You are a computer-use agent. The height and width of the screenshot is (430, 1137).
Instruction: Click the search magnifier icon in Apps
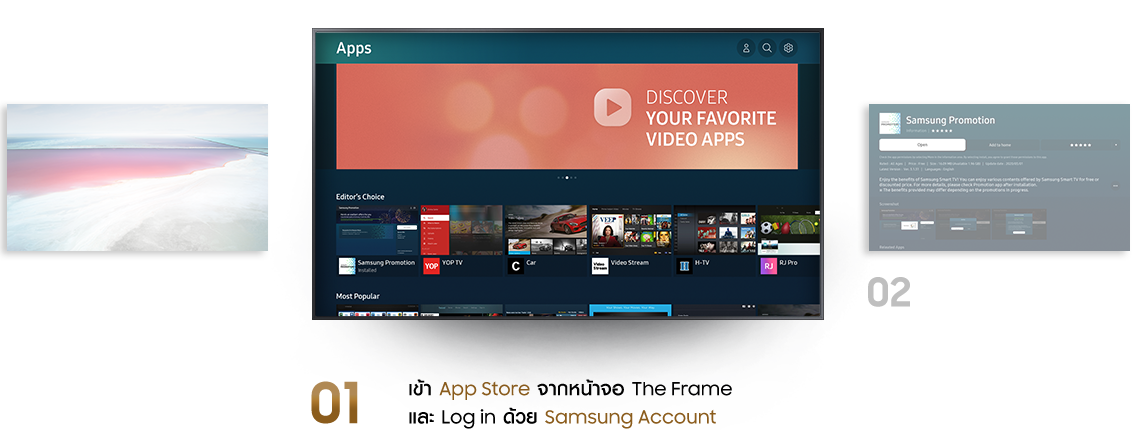coord(766,49)
